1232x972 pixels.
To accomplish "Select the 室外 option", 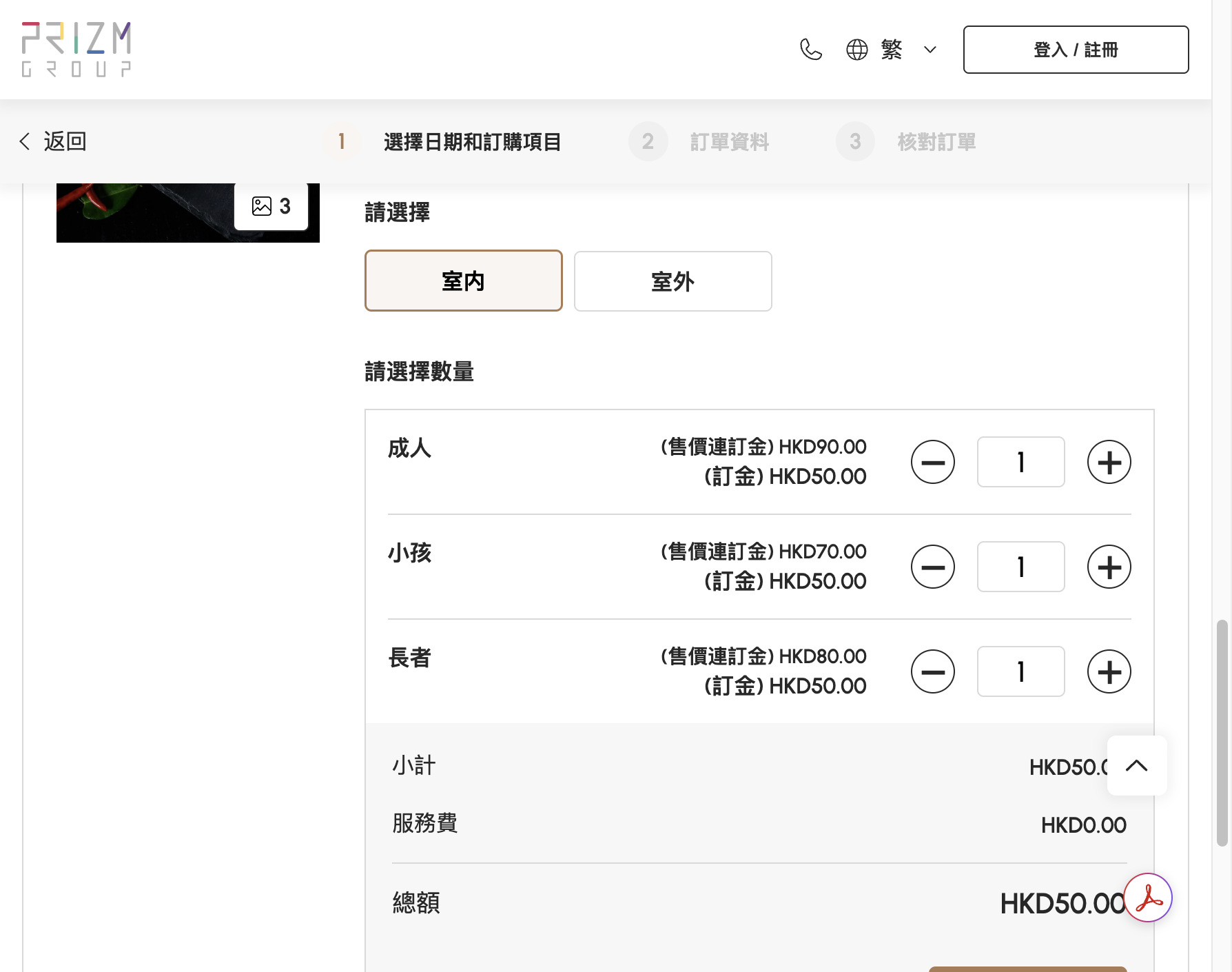I will 673,281.
